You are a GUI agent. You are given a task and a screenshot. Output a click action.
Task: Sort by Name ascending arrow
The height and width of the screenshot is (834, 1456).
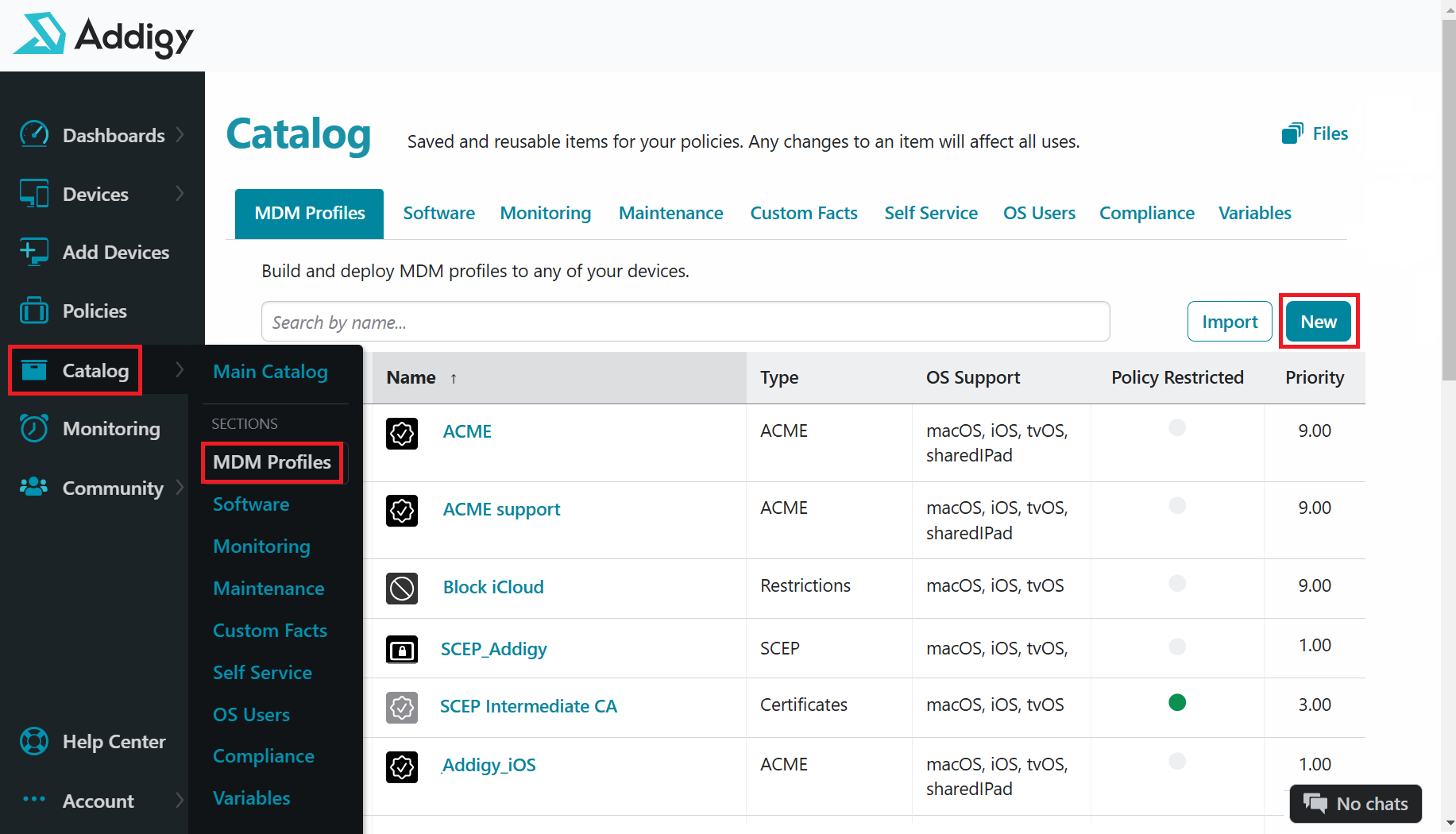(x=454, y=379)
